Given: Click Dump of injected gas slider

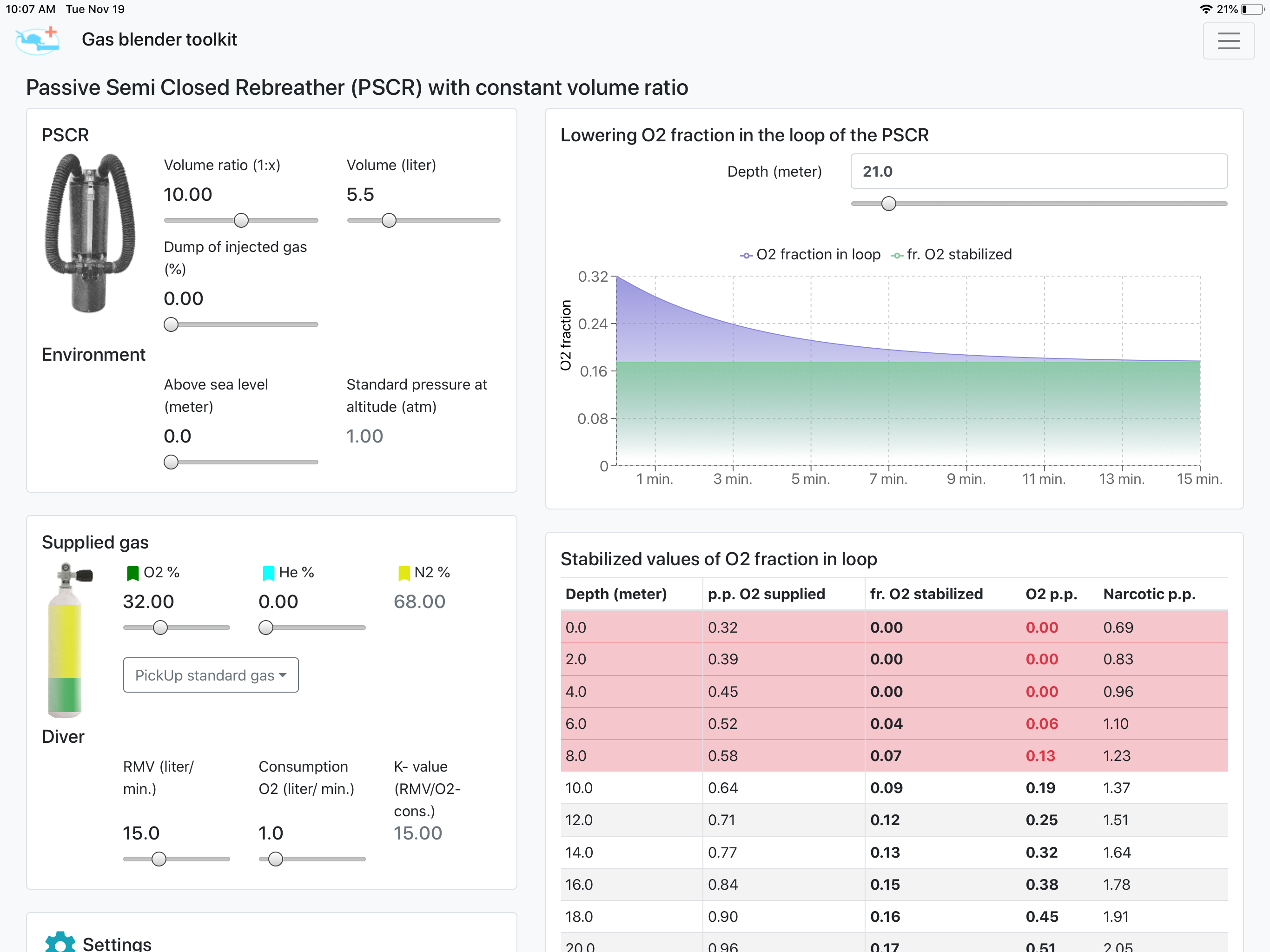Looking at the screenshot, I should (x=171, y=324).
